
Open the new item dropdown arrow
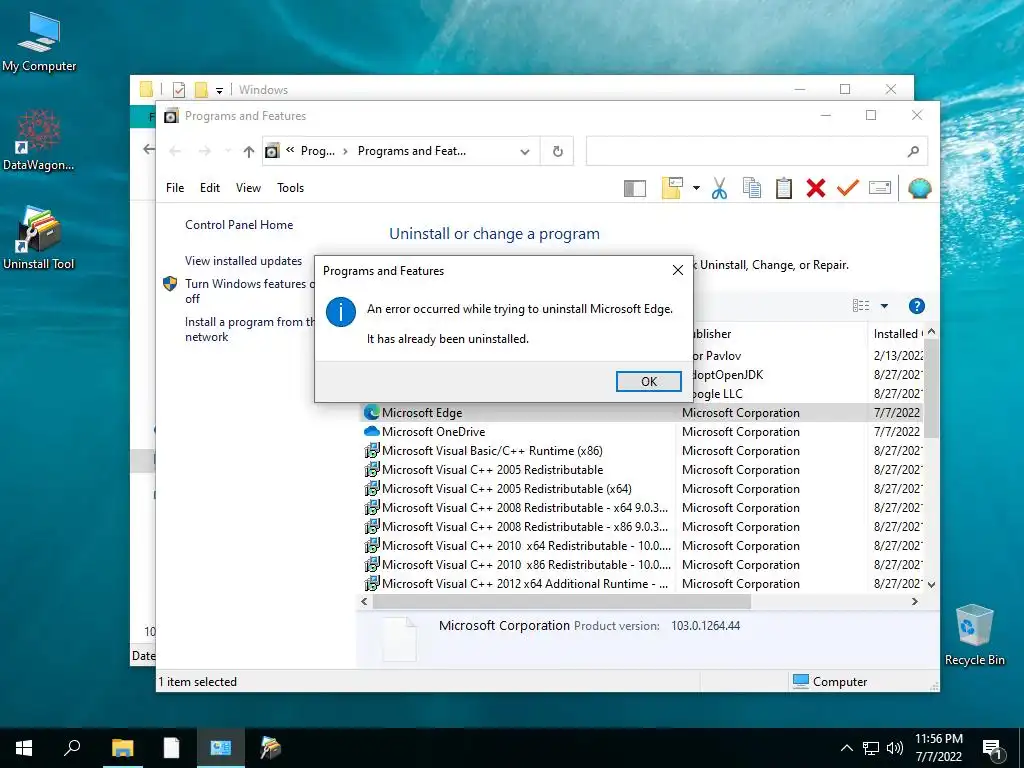click(x=696, y=189)
